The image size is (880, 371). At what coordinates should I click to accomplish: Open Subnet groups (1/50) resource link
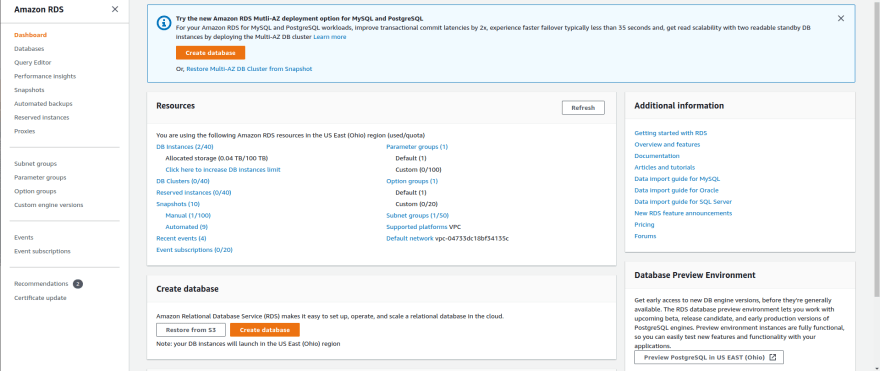418,216
